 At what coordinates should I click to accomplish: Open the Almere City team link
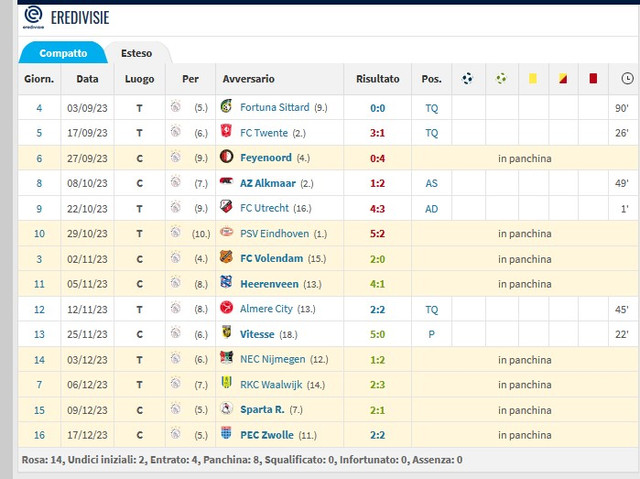coord(266,309)
